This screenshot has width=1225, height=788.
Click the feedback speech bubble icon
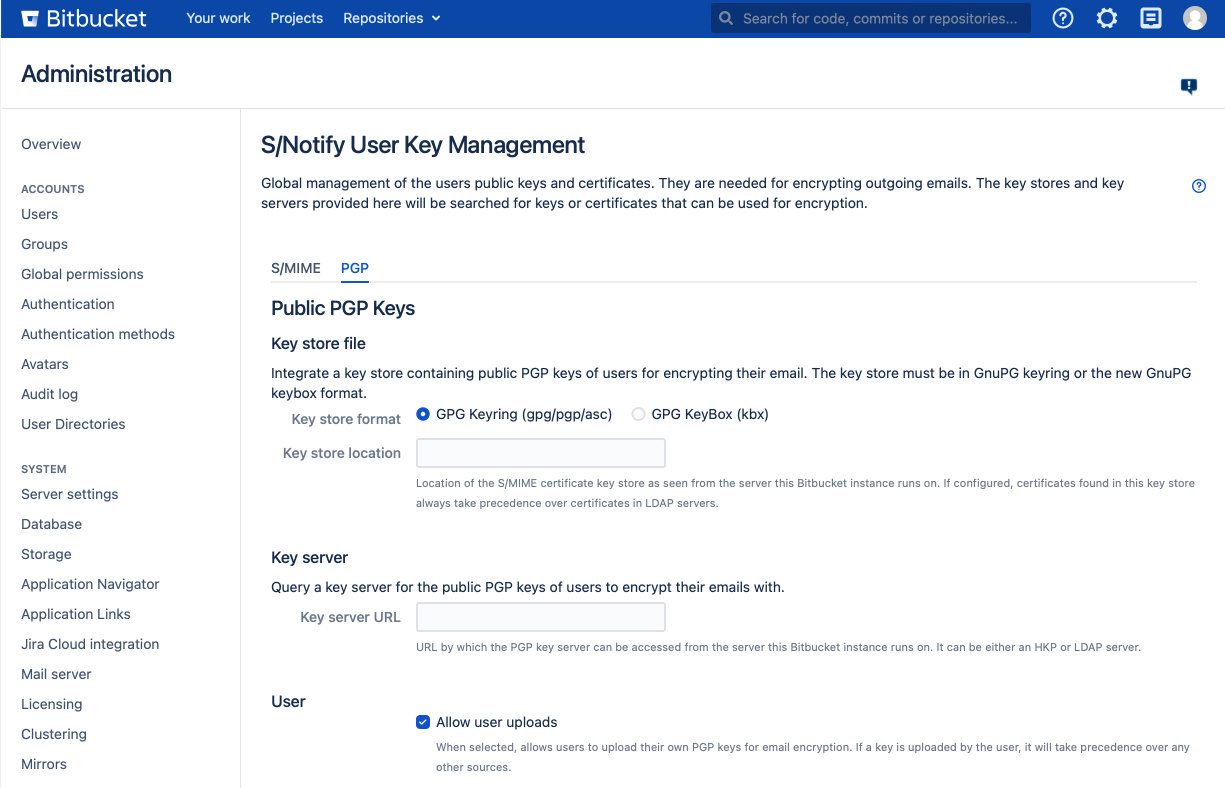point(1189,86)
